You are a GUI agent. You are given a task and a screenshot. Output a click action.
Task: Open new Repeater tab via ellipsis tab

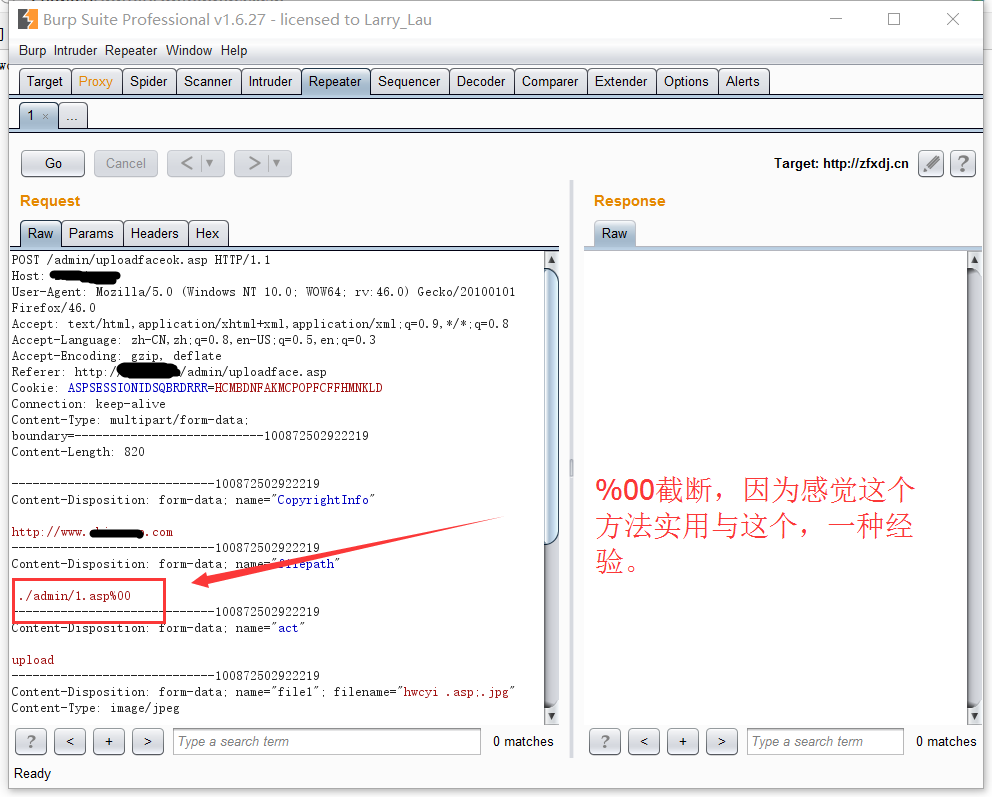coord(73,116)
